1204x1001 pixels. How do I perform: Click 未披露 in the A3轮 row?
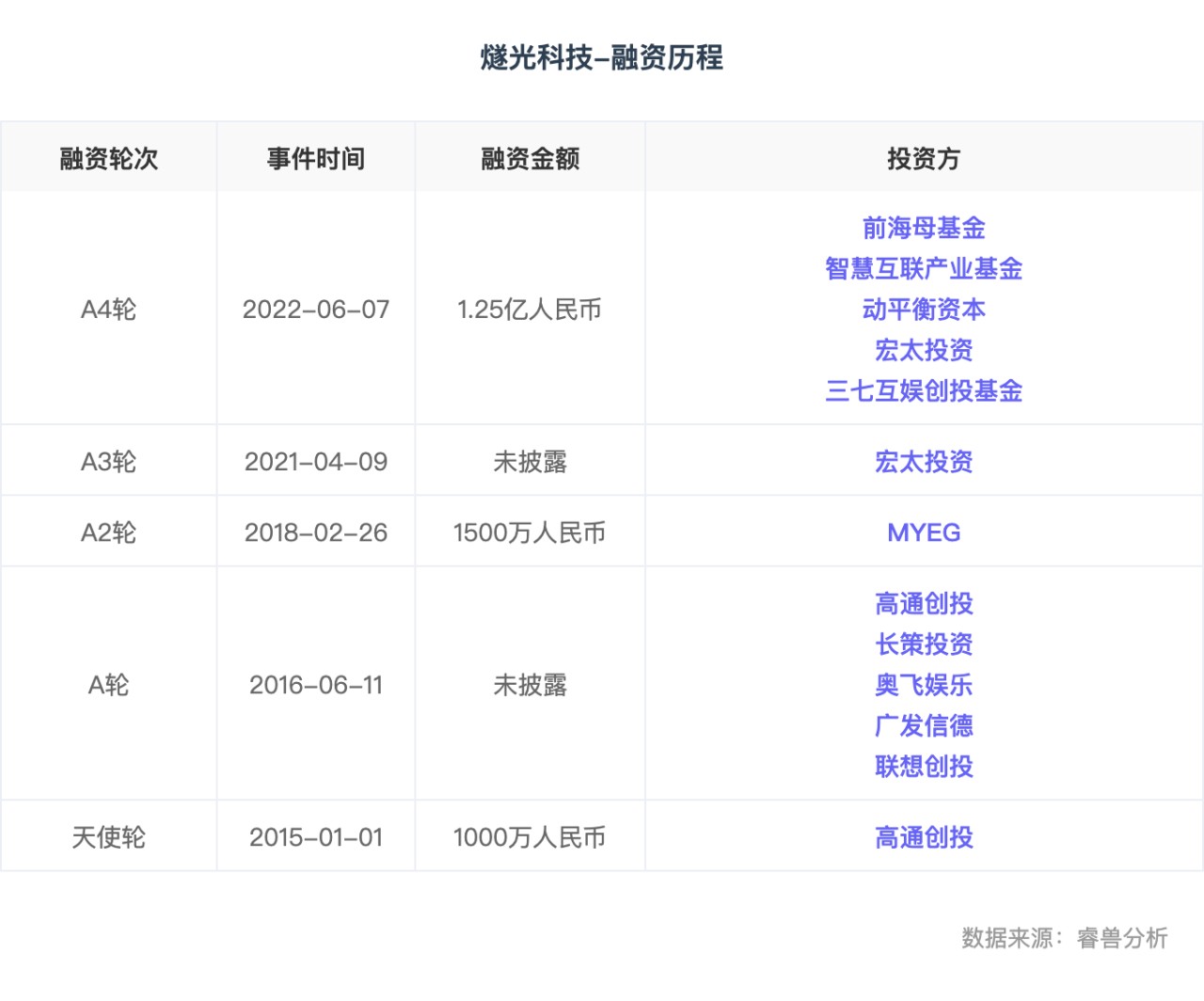coord(531,462)
